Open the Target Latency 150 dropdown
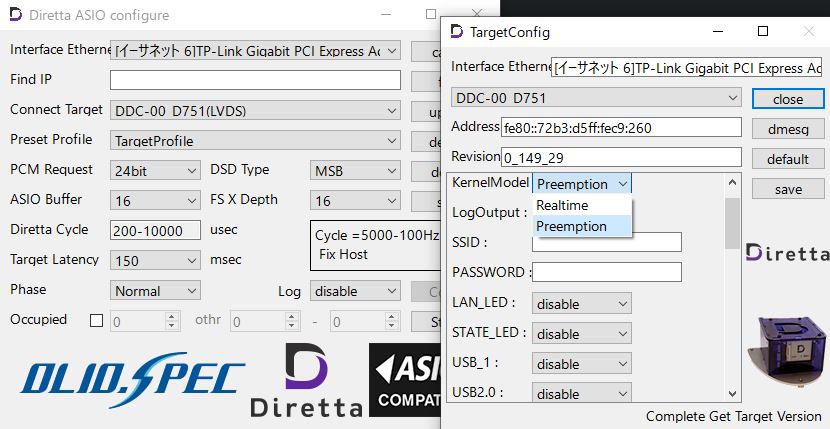 [x=155, y=261]
